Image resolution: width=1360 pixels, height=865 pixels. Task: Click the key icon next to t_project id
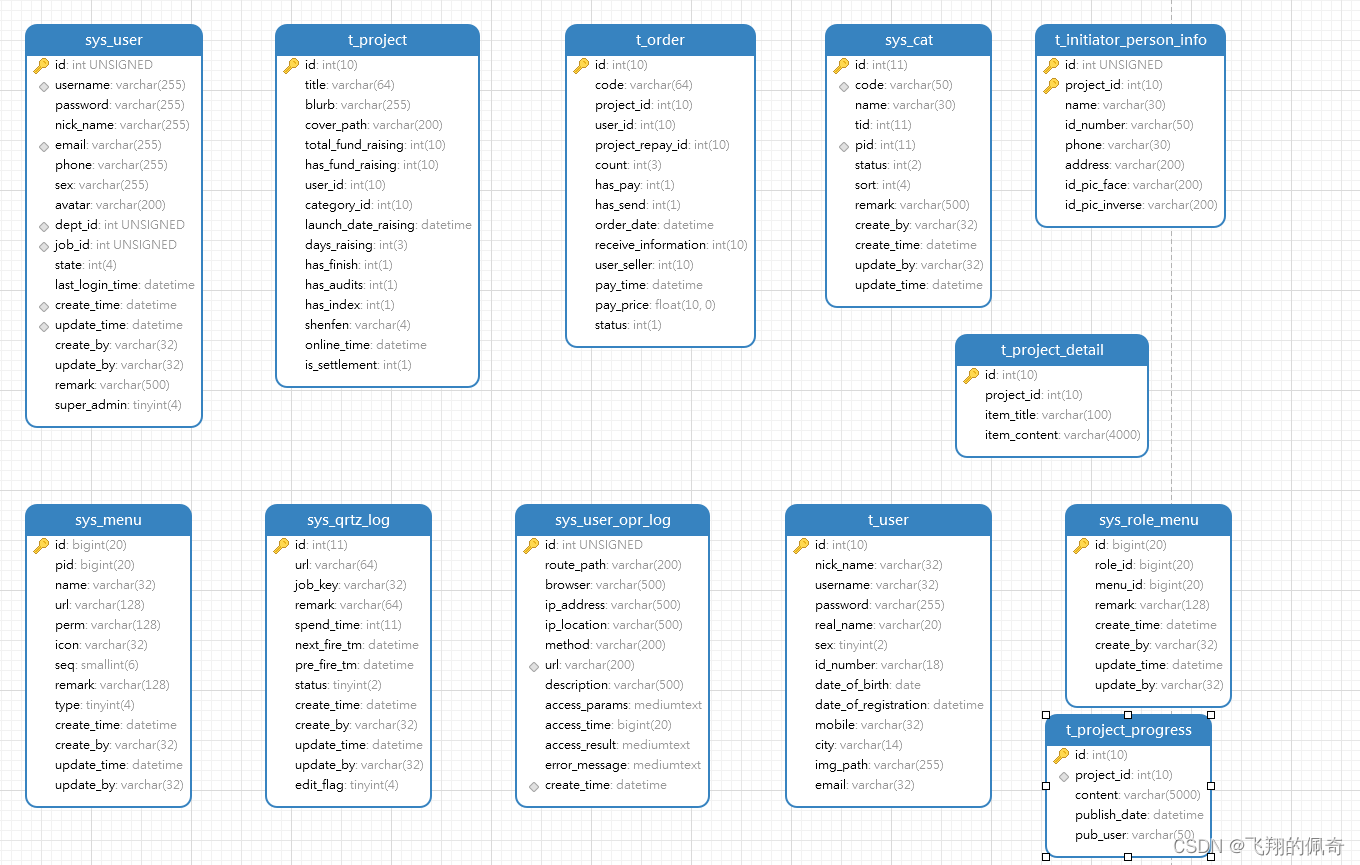tap(291, 65)
